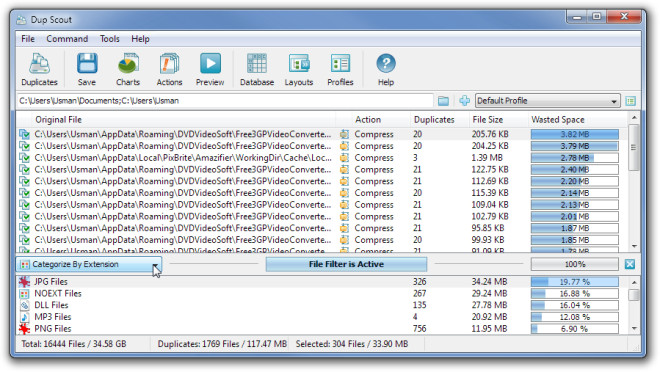Close the categories pane with the X icon
This screenshot has height=372, width=660.
pyautogui.click(x=630, y=264)
